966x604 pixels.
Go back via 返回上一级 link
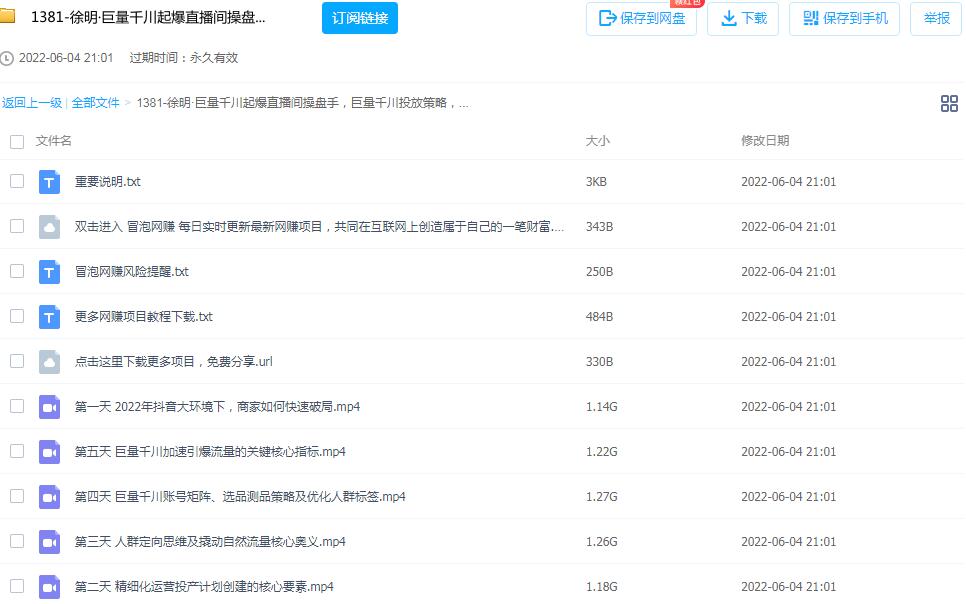32,103
